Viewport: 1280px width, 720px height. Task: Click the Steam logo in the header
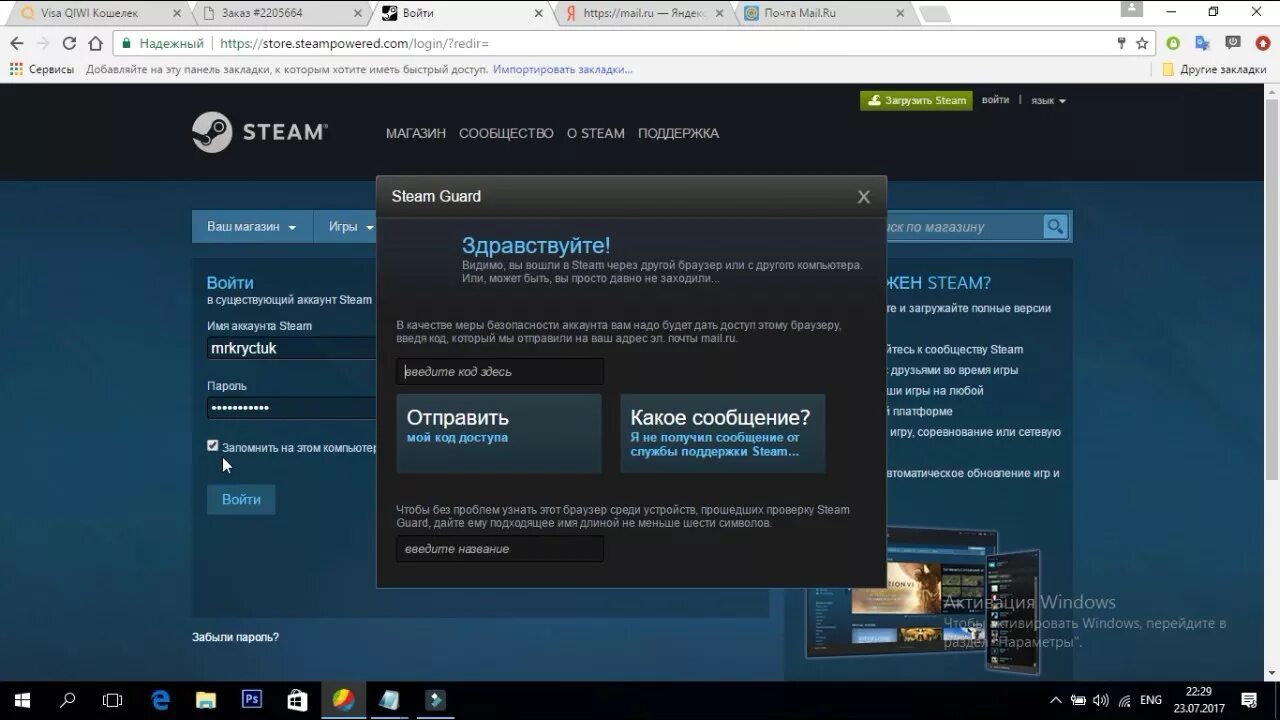(x=260, y=132)
